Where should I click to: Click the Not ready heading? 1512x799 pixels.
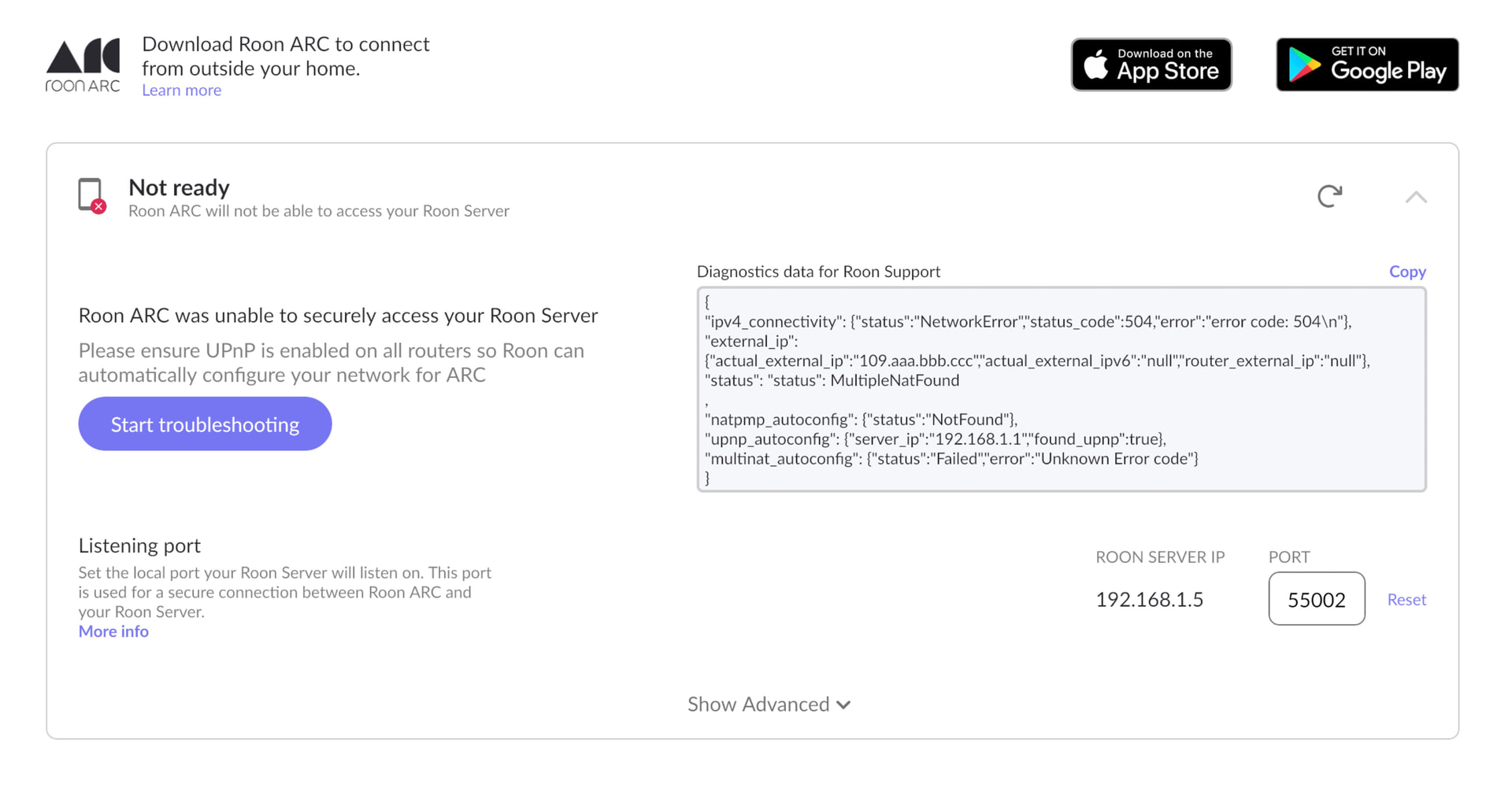180,188
